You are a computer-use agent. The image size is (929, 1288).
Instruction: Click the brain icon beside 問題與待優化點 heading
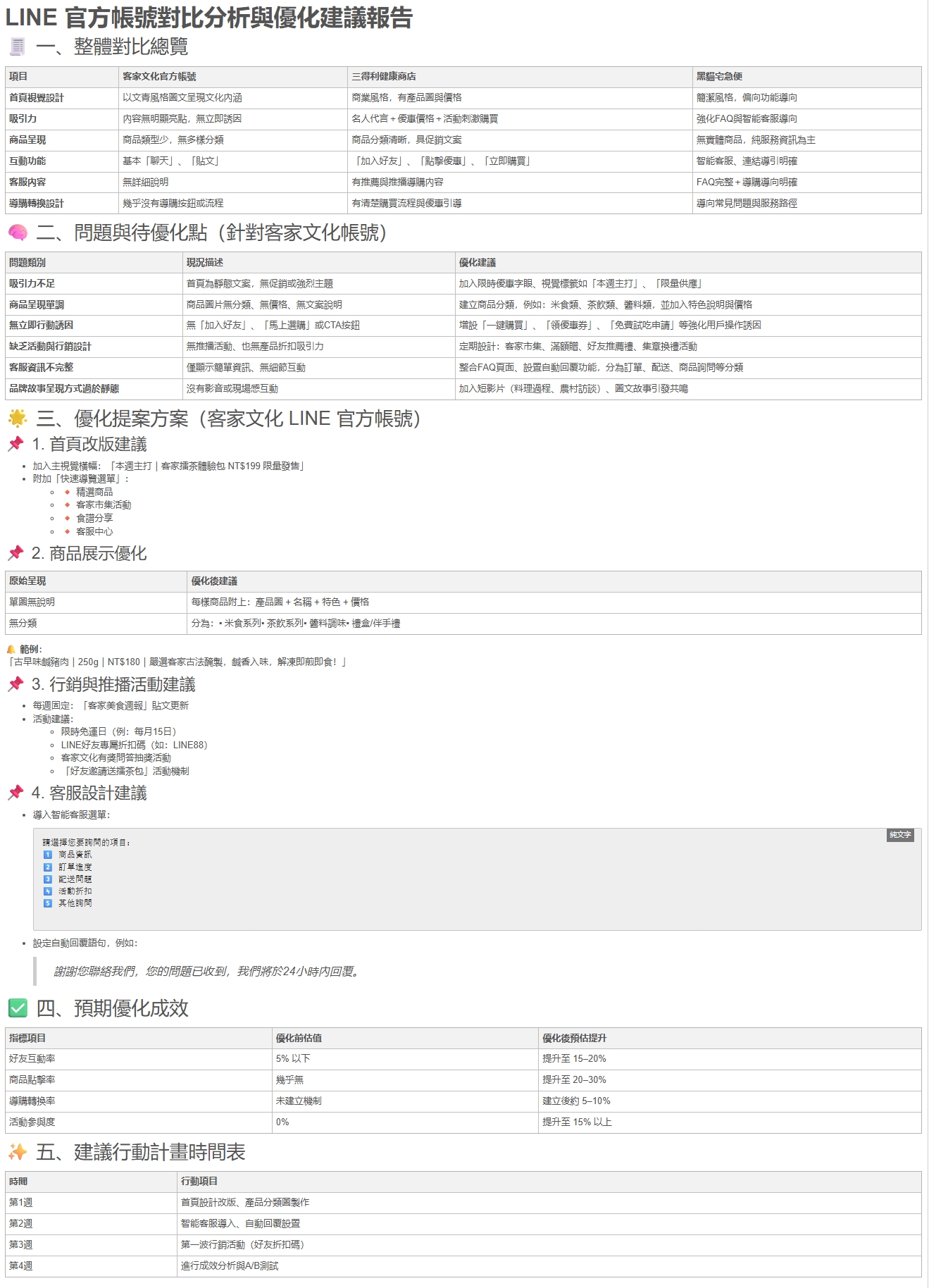point(17,233)
